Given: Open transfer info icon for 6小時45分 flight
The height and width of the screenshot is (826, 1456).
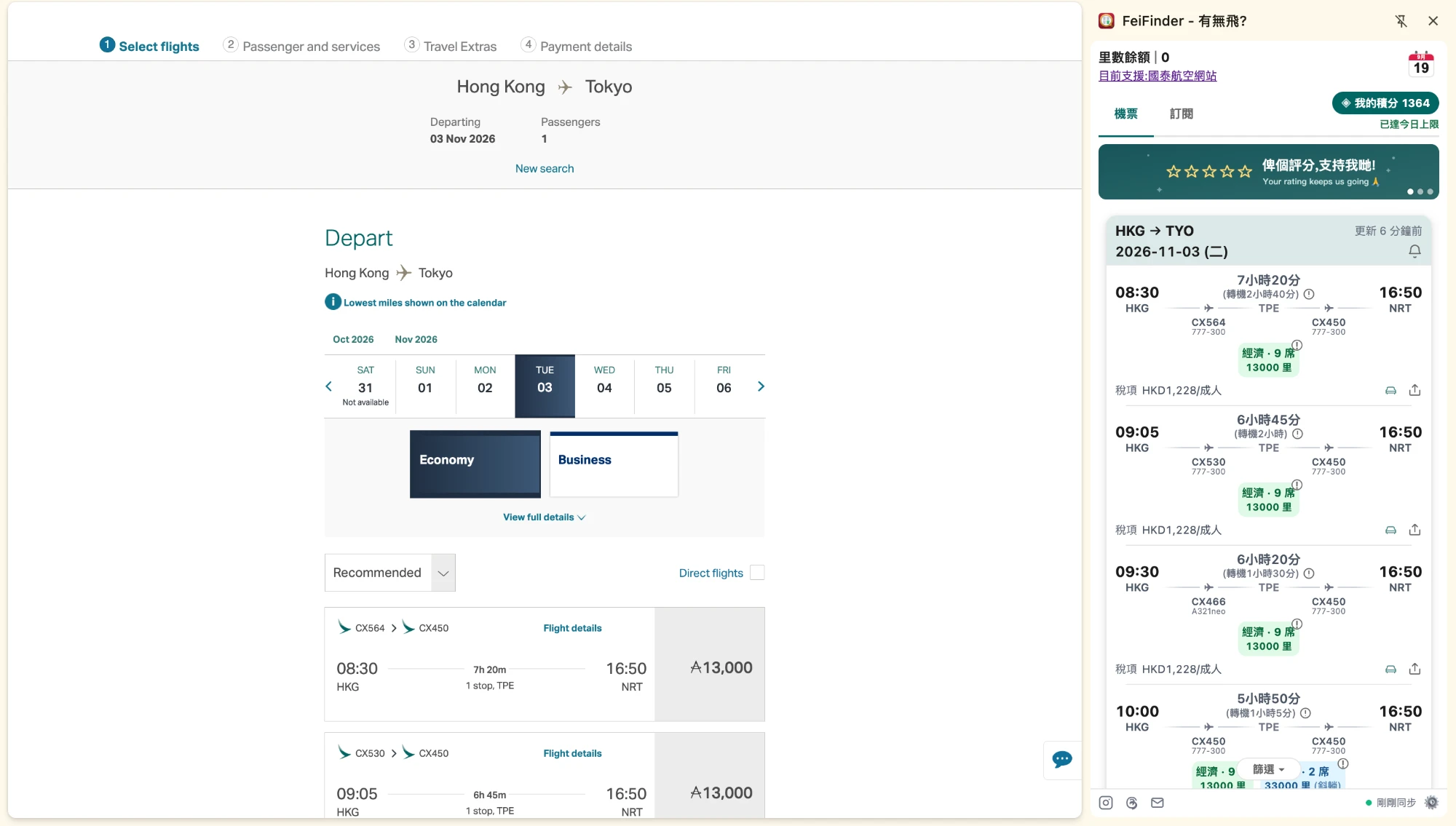Looking at the screenshot, I should (1297, 434).
